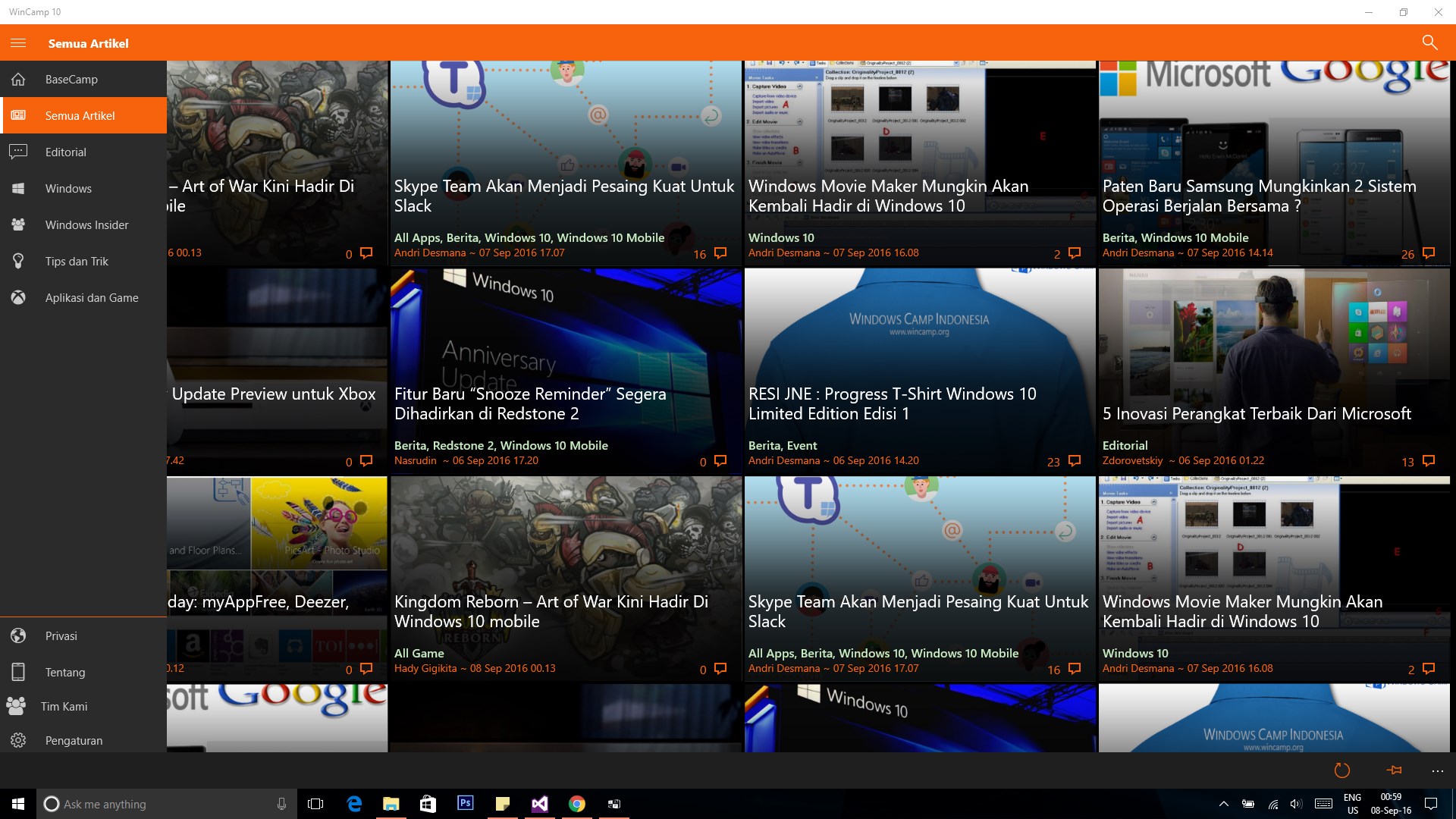Viewport: 1456px width, 819px height.
Task: Go to Tips dan Trik
Action: coord(77,262)
